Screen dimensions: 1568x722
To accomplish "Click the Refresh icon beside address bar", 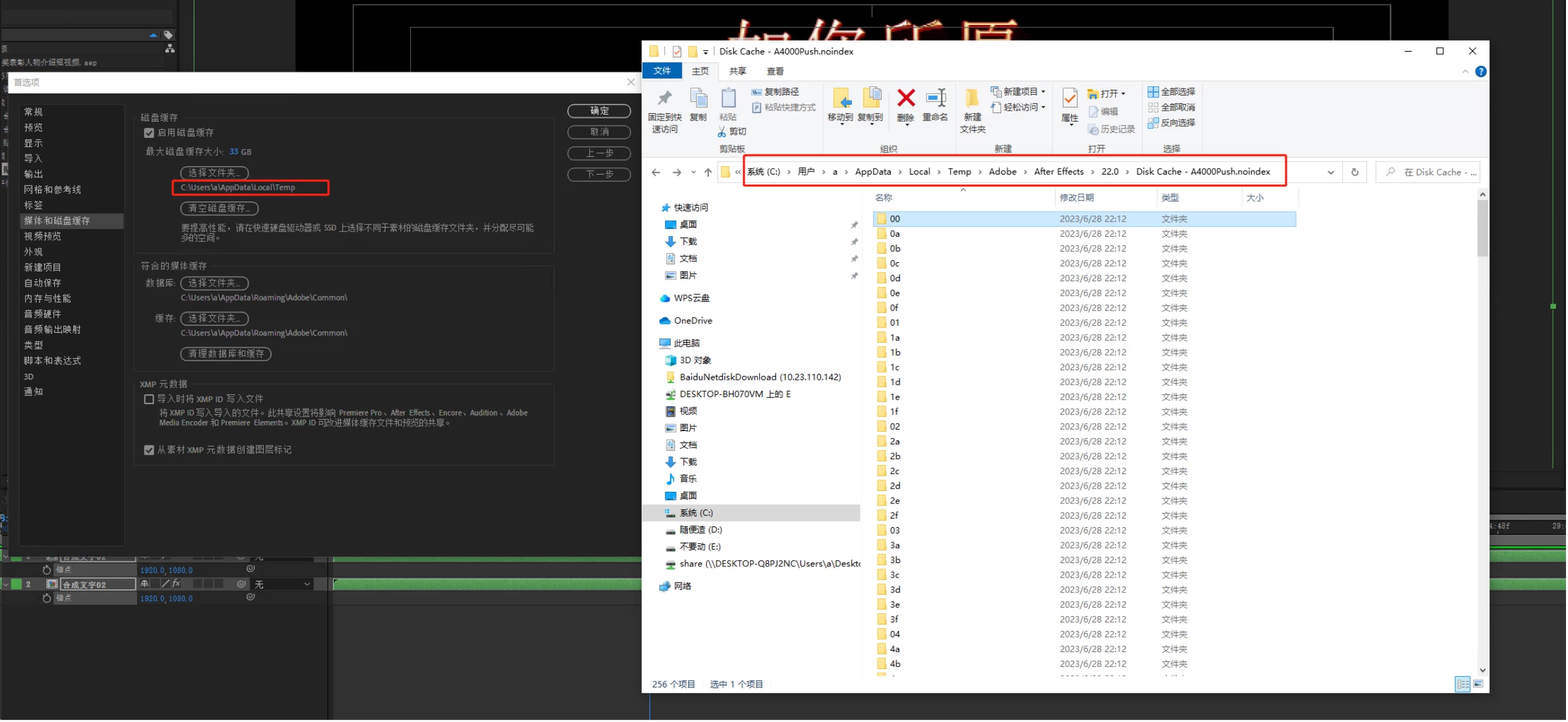I will pyautogui.click(x=1355, y=172).
